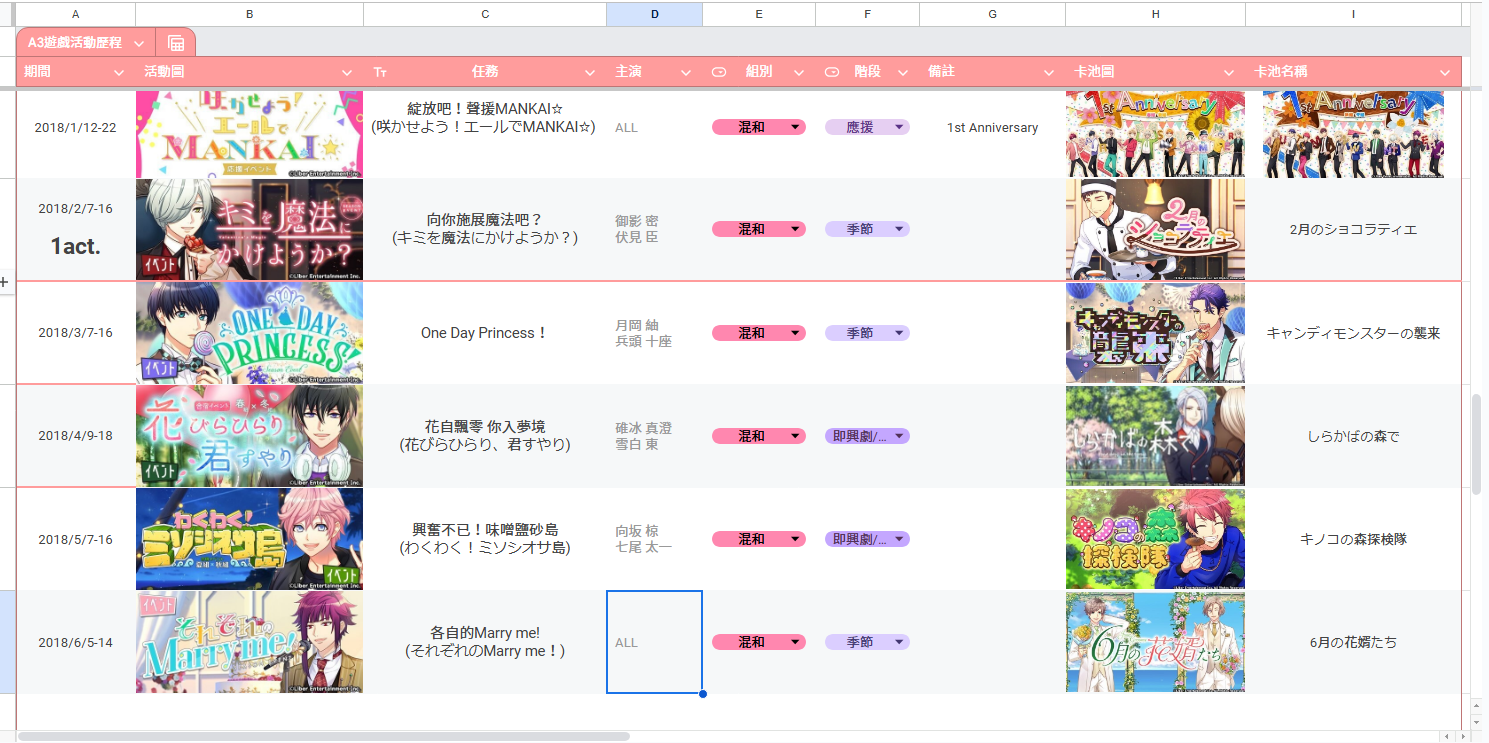Click the One Day Princess event banner

(250, 333)
